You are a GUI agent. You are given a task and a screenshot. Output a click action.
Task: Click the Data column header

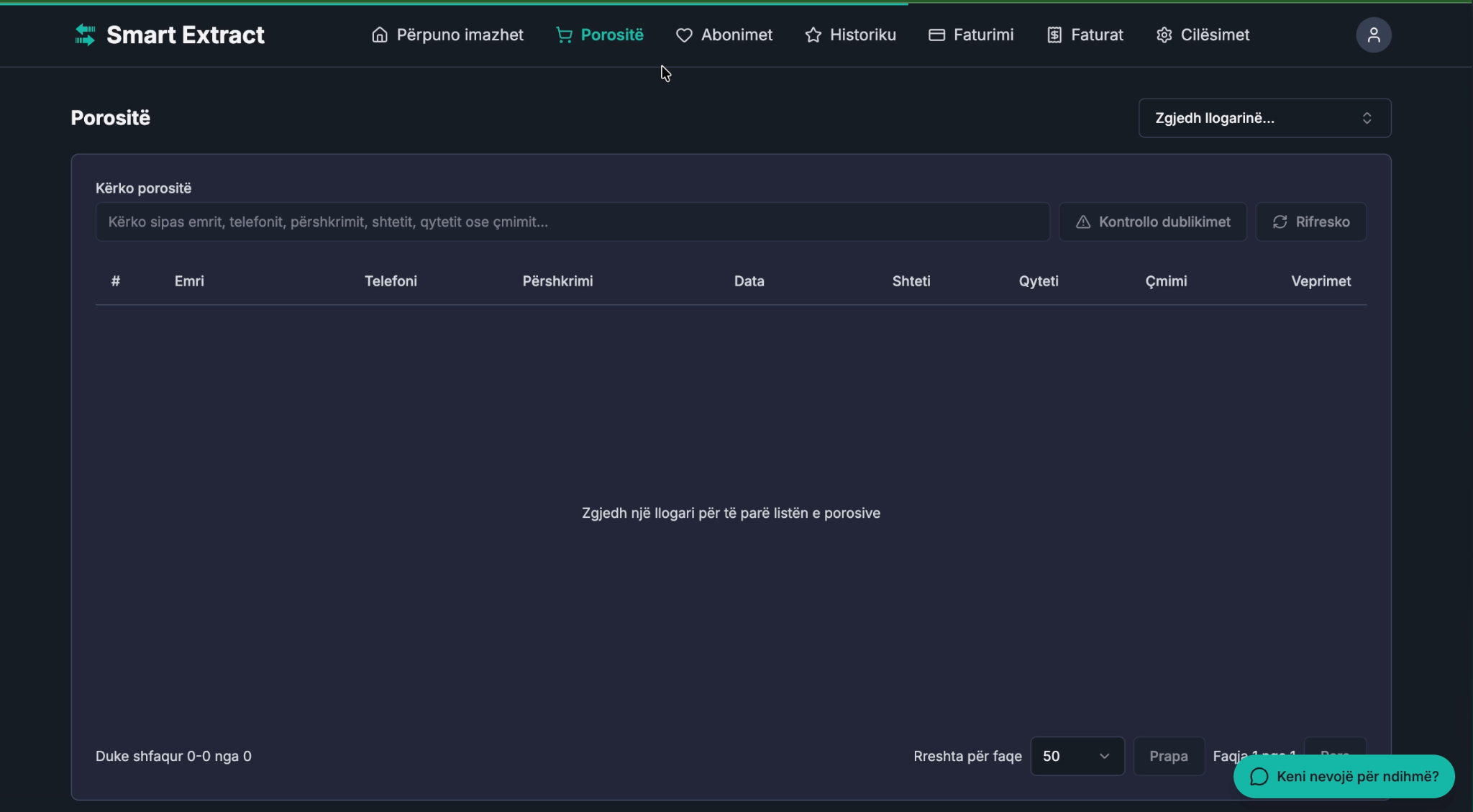749,281
